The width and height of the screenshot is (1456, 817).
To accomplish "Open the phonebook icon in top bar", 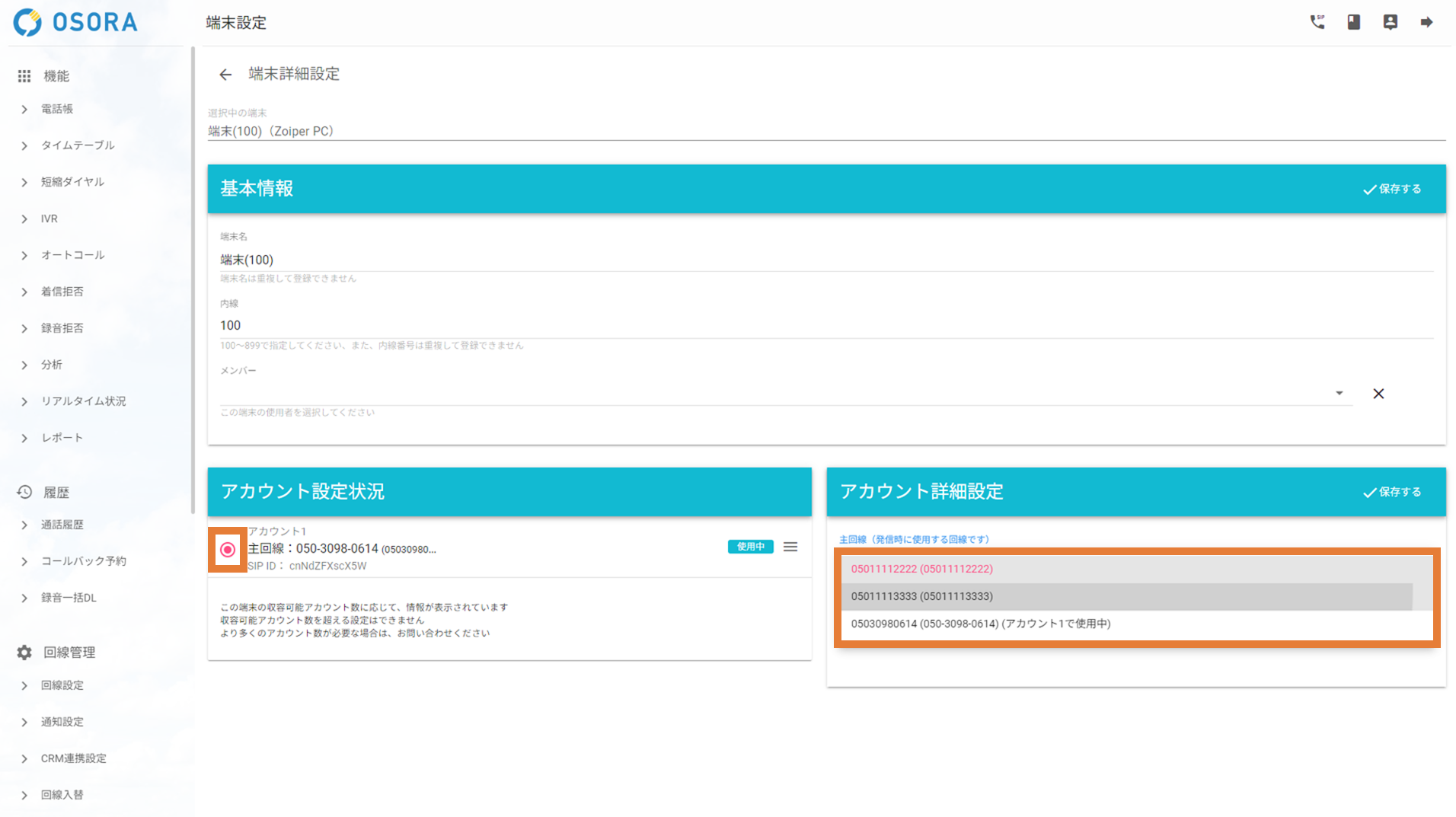I will [1353, 22].
